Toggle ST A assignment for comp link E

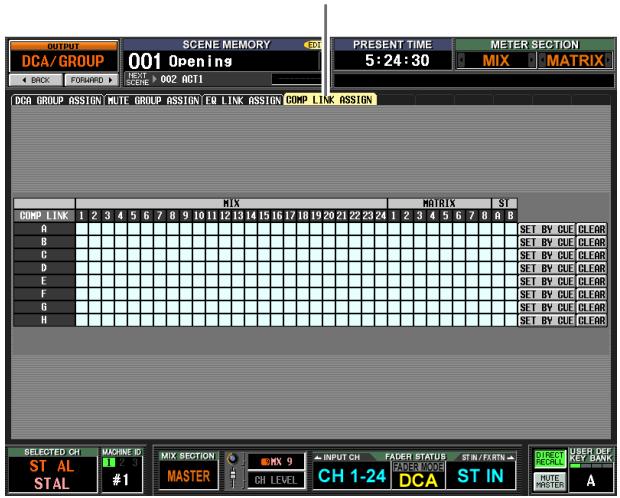coord(498,281)
